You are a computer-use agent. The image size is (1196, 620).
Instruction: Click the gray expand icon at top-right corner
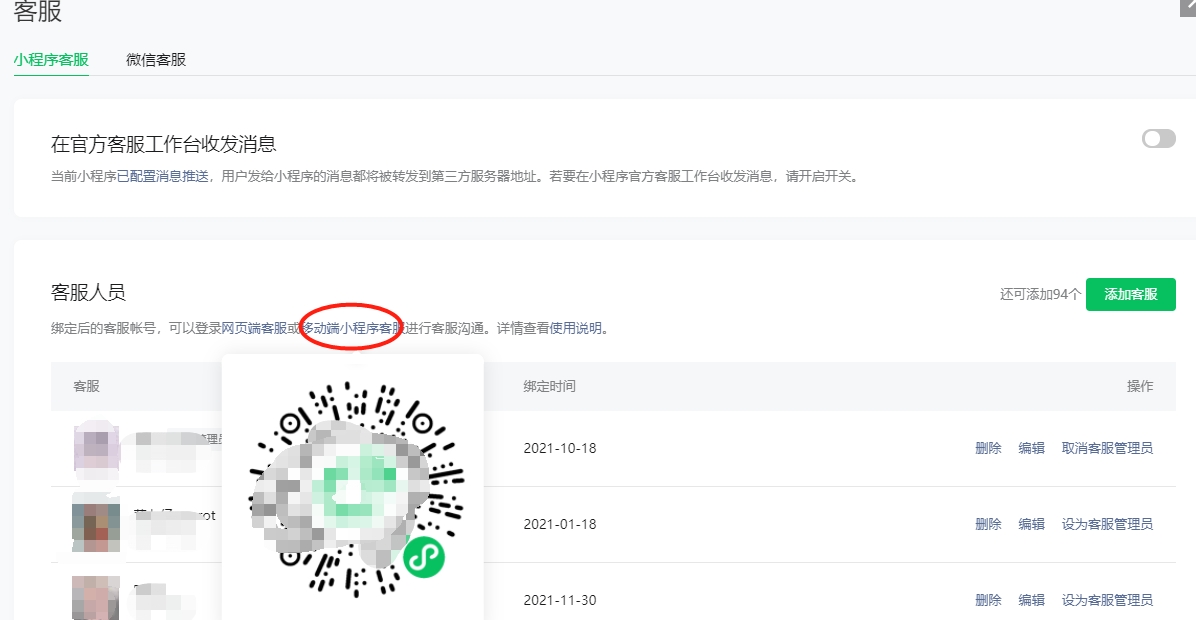[x=1188, y=6]
